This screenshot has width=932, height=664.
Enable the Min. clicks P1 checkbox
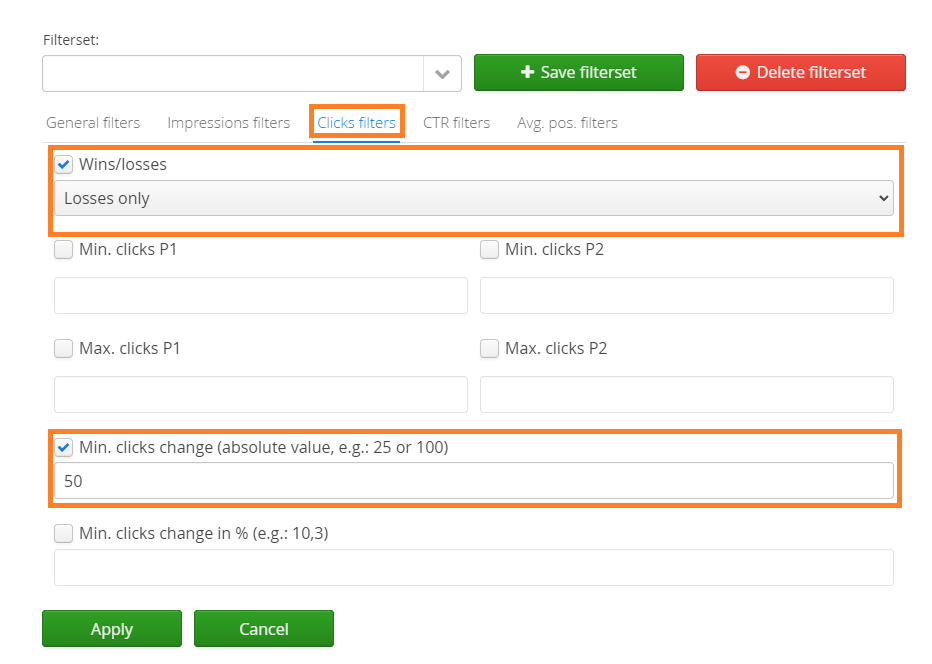pos(64,249)
